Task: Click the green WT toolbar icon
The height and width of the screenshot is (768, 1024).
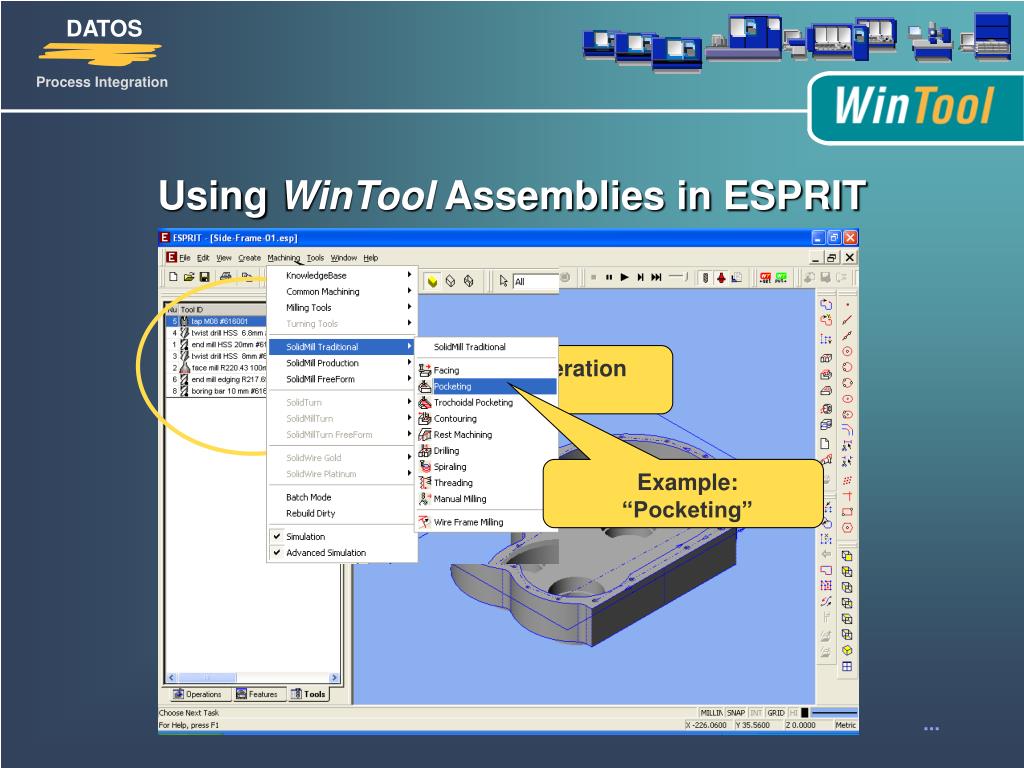Action: click(x=780, y=278)
